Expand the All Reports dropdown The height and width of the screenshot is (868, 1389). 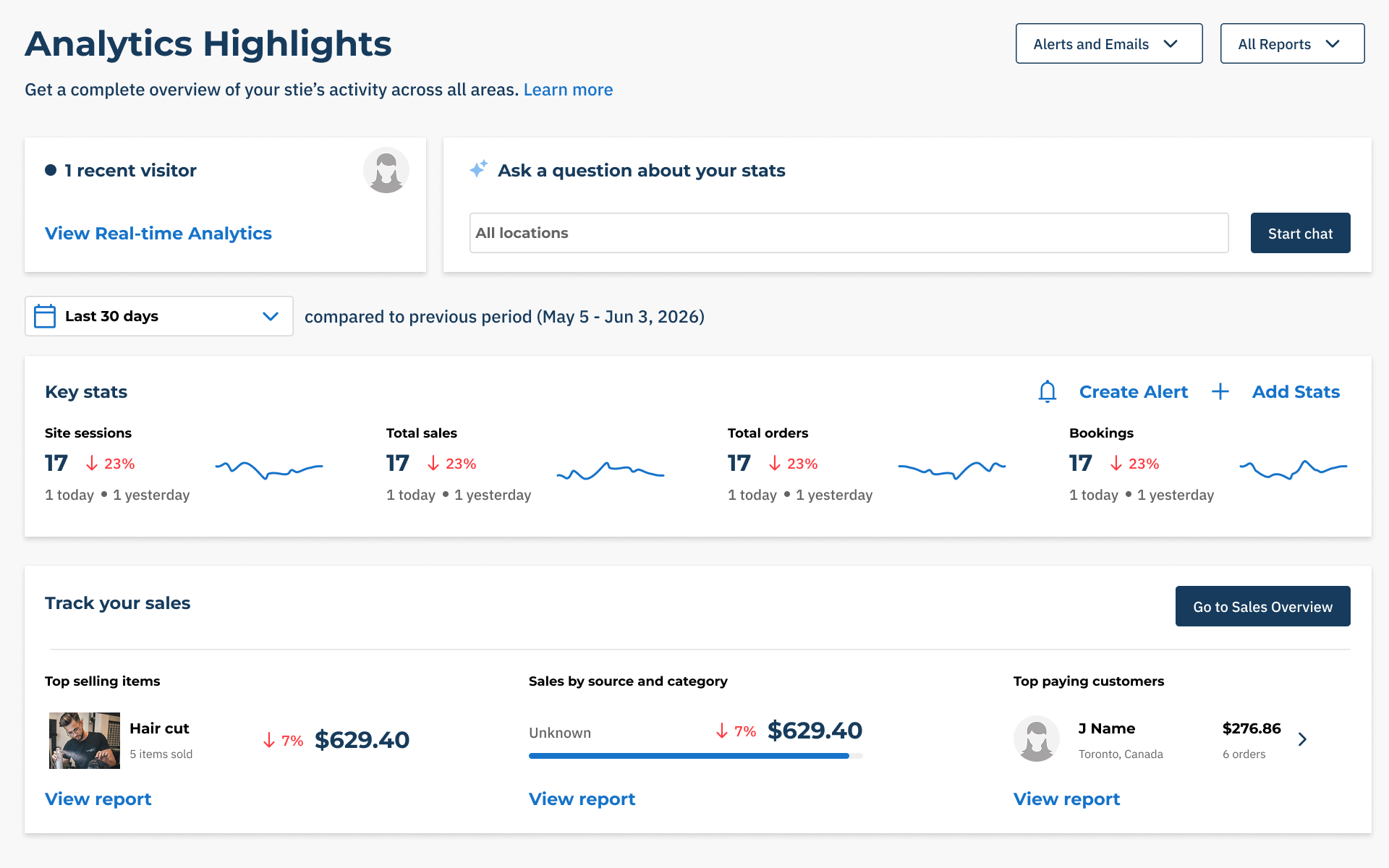pyautogui.click(x=1292, y=43)
